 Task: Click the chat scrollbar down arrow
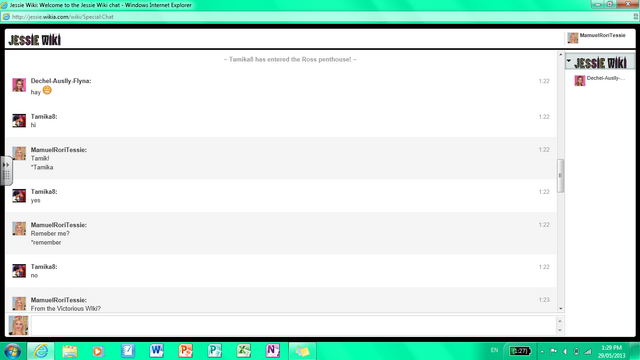tap(560, 309)
